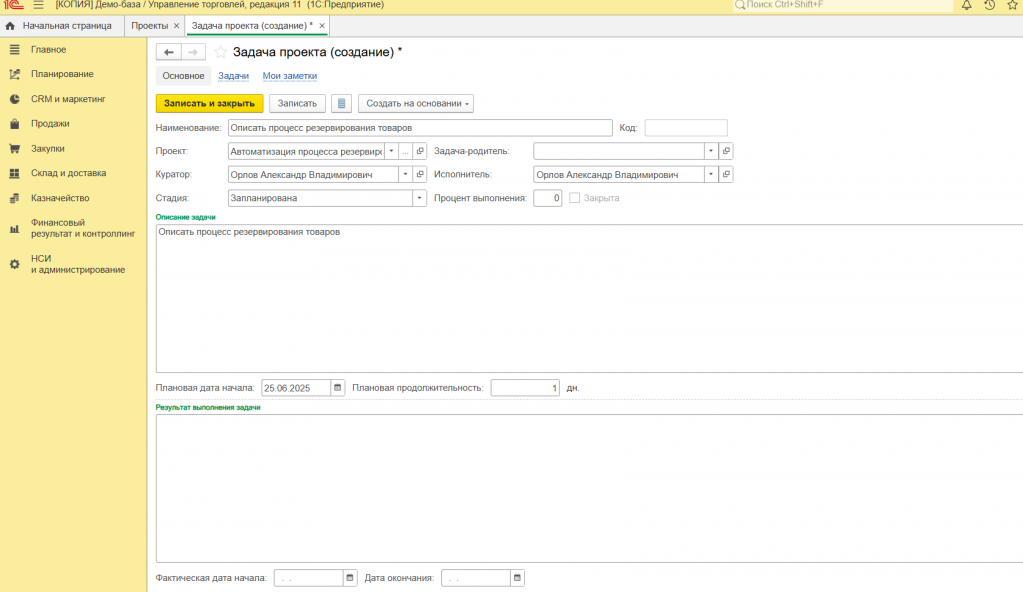This screenshot has height=592, width=1023.
Task: Click the Склад и доставка grid icon
Action: (14, 174)
